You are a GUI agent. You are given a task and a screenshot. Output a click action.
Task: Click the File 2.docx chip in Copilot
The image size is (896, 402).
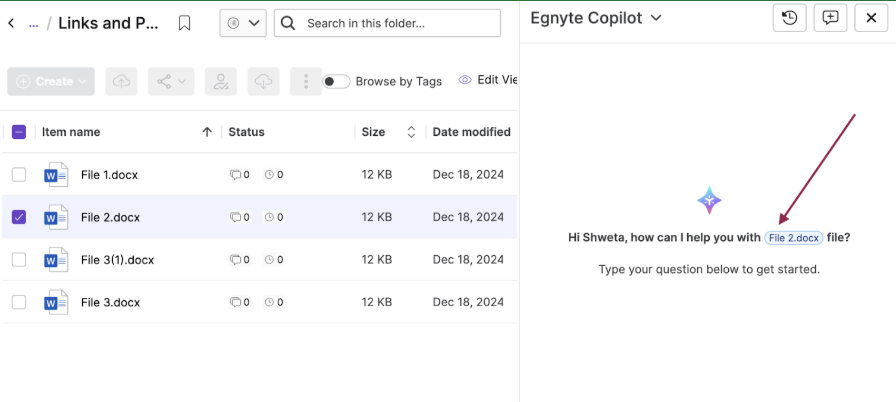[794, 238]
